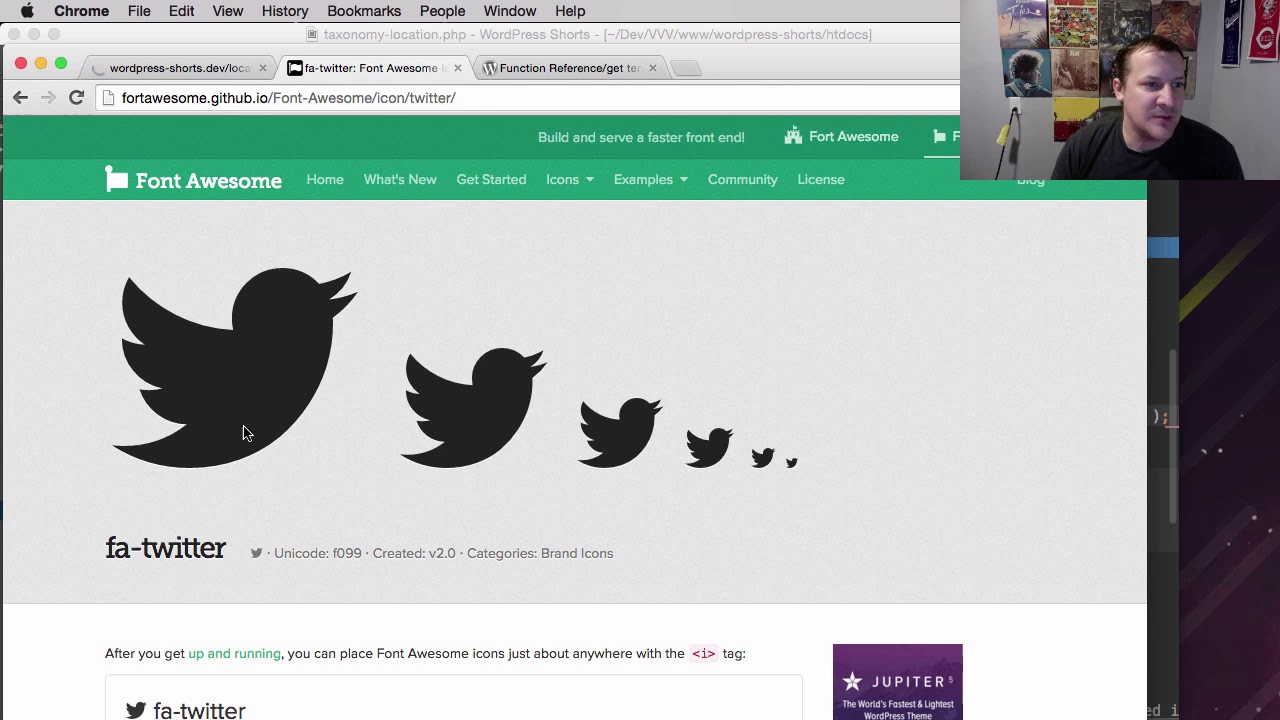Screen dimensions: 1280x720
Task: Click the Unicode: f099 text
Action: (x=318, y=553)
